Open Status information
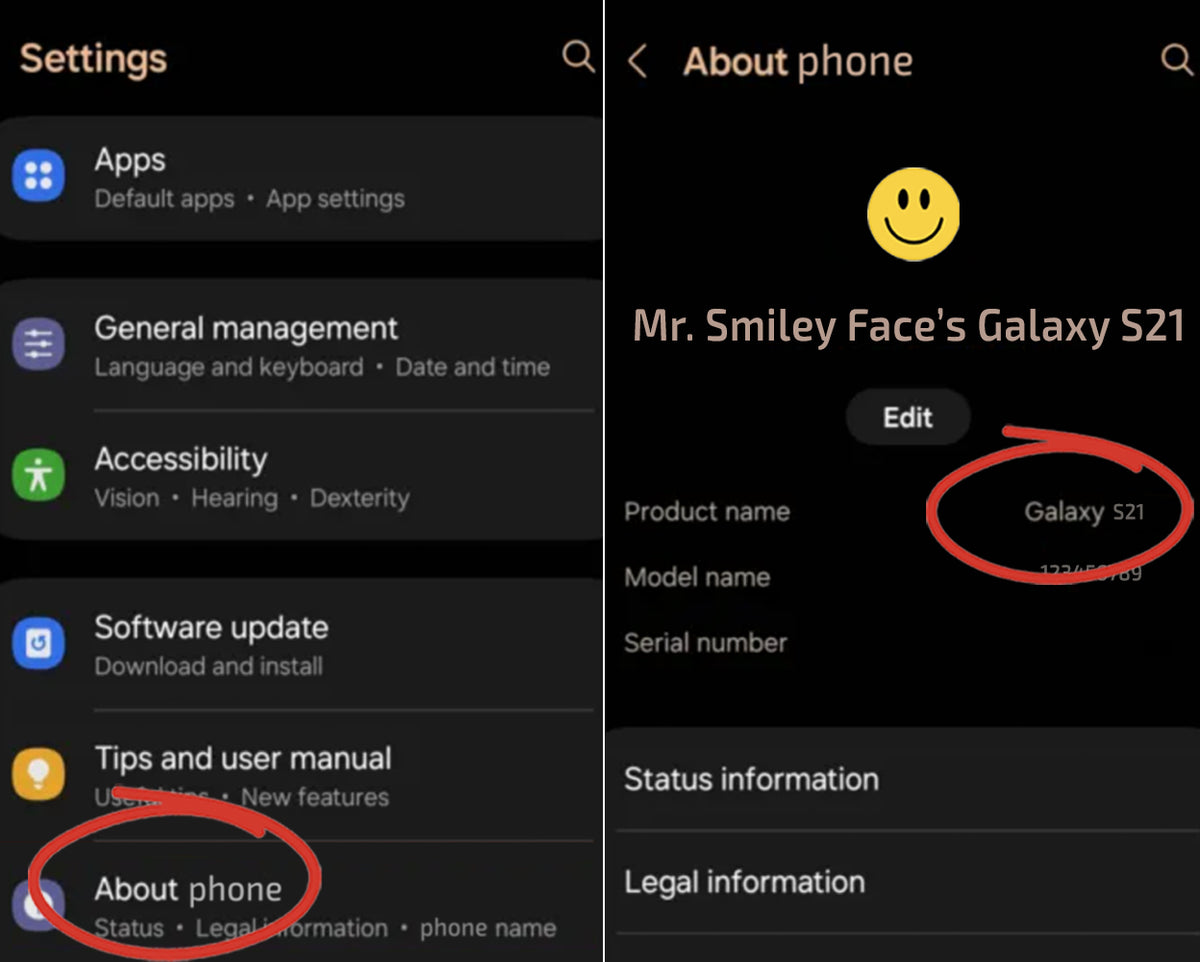 (x=904, y=779)
